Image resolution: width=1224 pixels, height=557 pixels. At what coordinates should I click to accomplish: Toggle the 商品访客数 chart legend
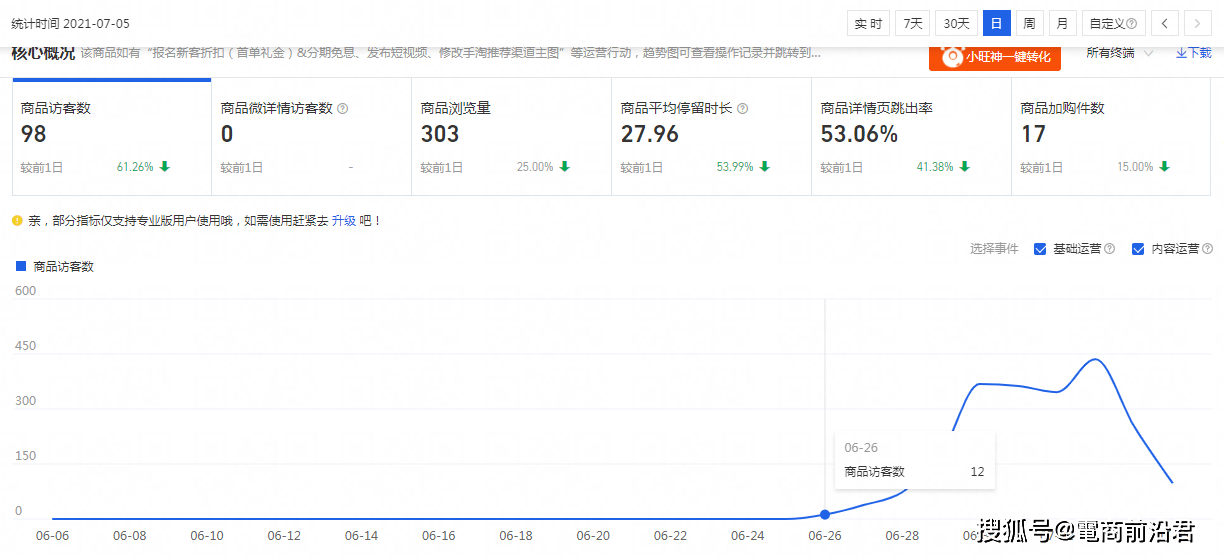click(x=57, y=267)
